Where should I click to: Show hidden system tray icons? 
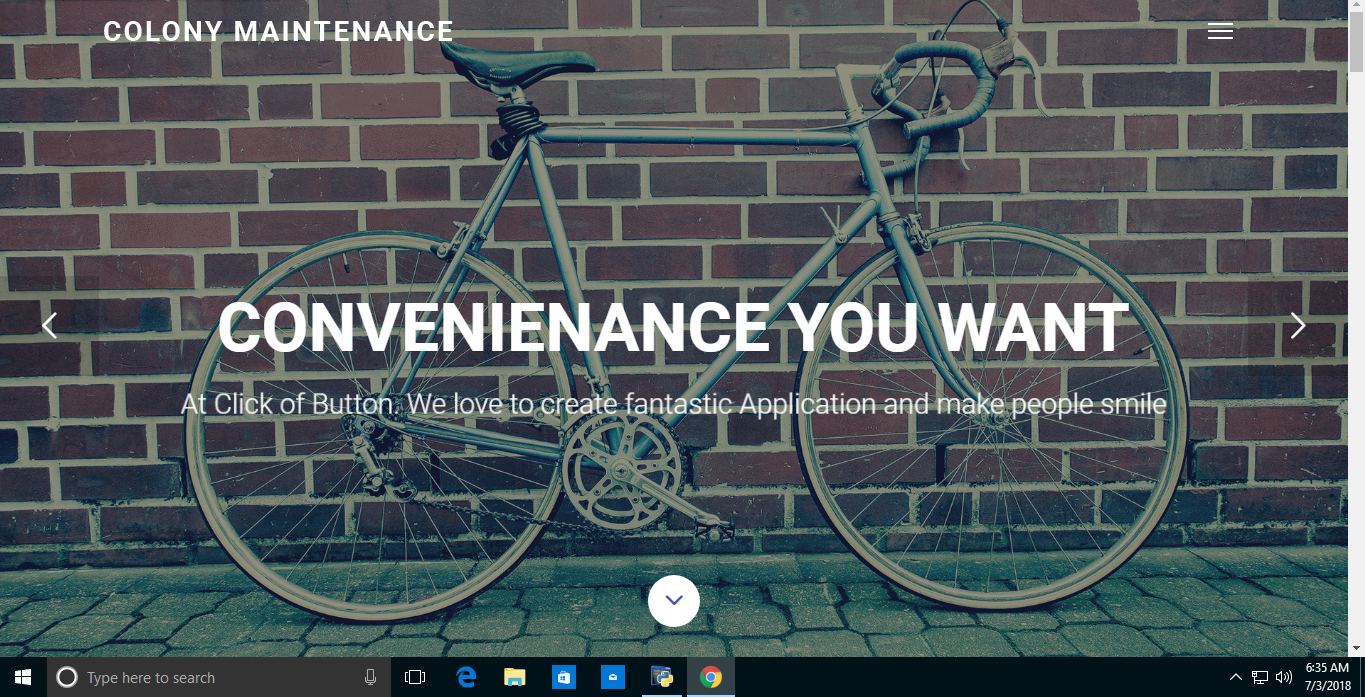click(x=1236, y=677)
